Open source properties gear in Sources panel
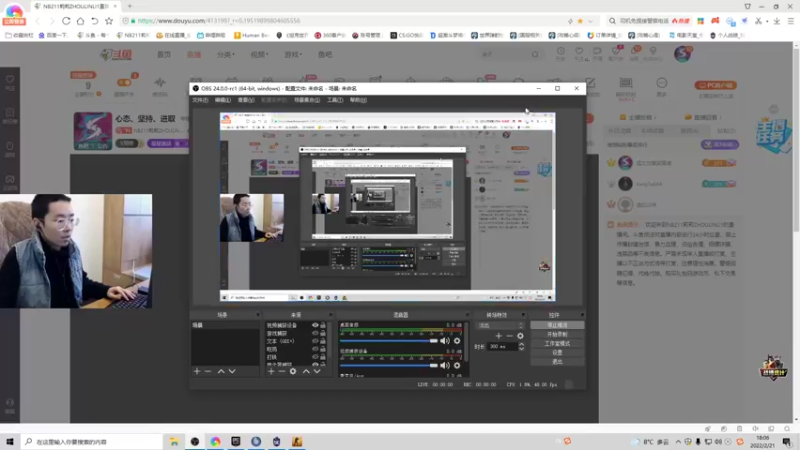This screenshot has width=800, height=450. click(293, 371)
